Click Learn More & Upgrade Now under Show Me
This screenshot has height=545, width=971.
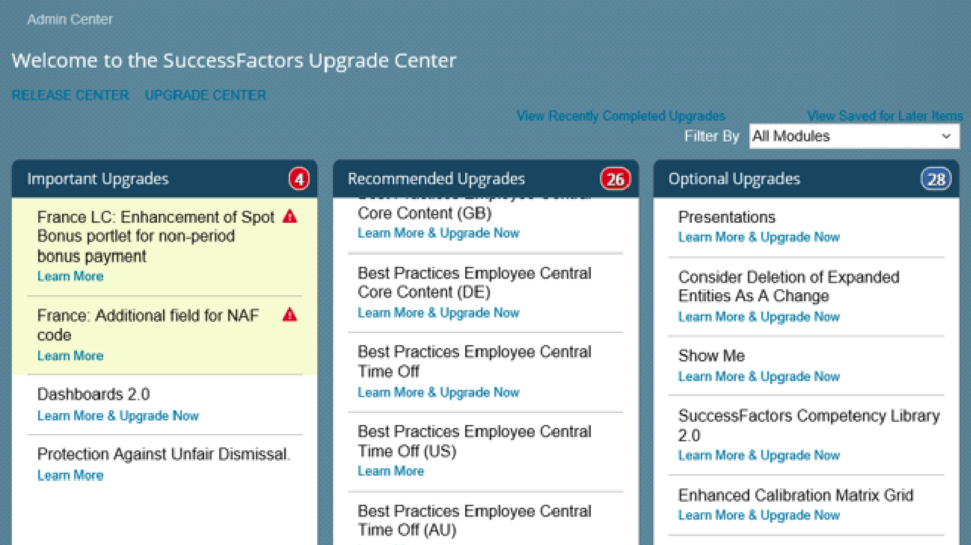tap(759, 377)
